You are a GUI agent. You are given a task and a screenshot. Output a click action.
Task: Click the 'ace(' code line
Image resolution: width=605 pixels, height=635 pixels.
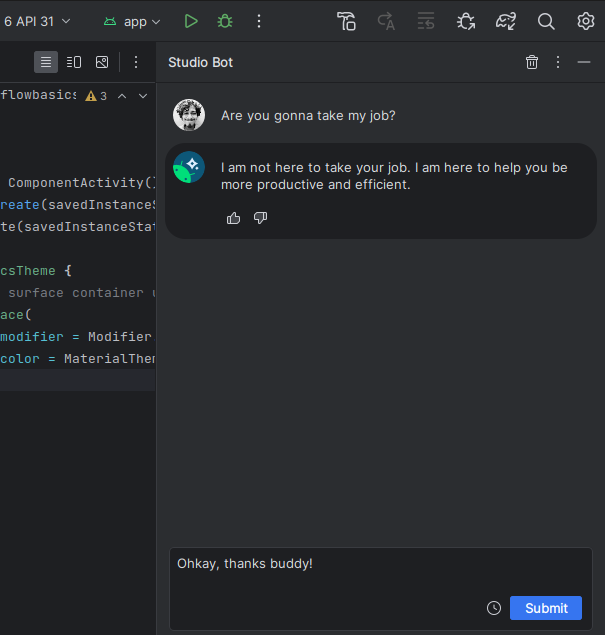(x=16, y=315)
